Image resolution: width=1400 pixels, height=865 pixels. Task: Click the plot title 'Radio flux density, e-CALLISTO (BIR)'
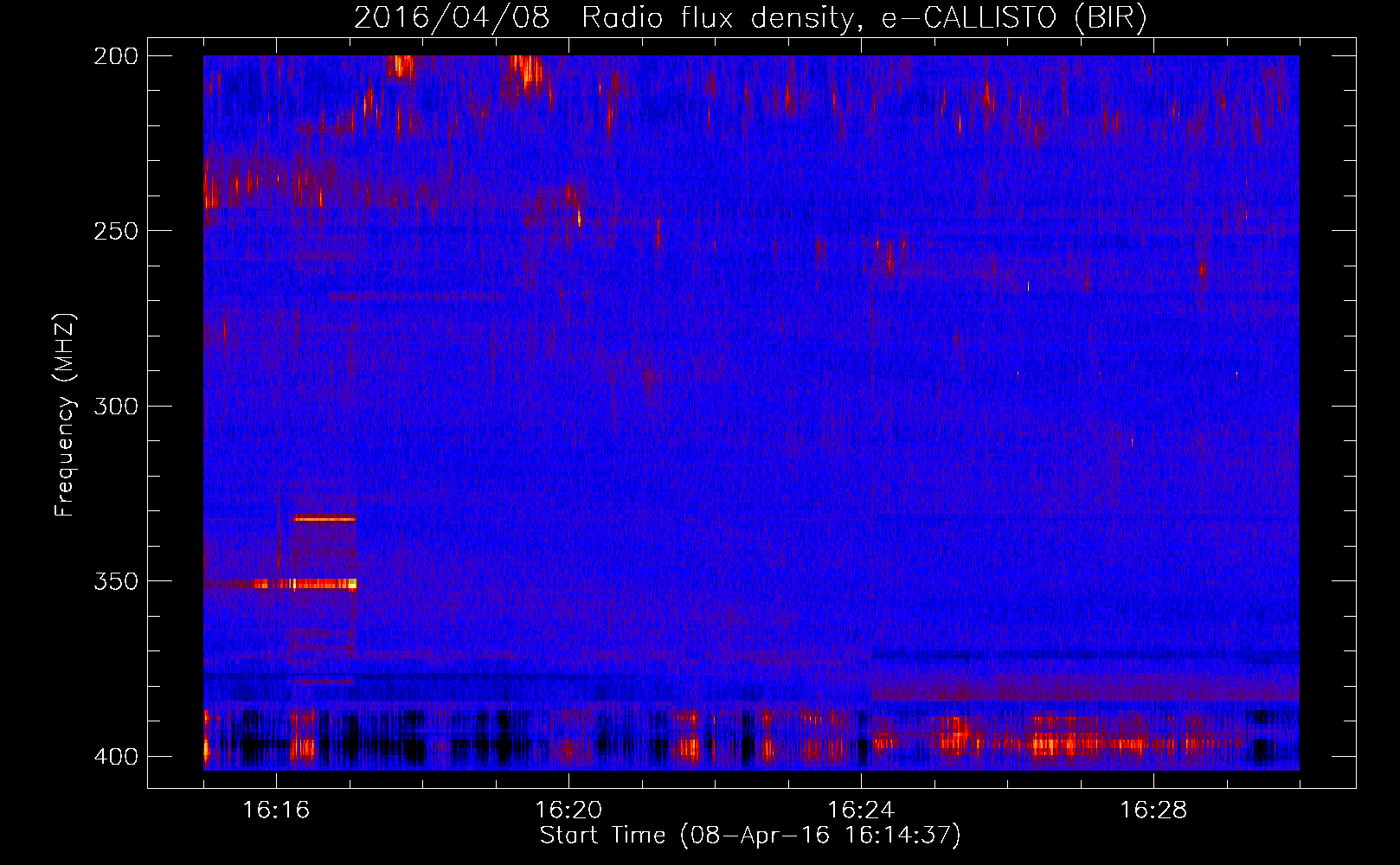tap(864, 17)
